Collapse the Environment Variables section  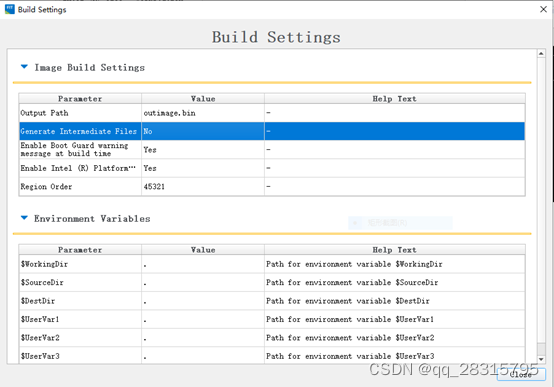24,218
